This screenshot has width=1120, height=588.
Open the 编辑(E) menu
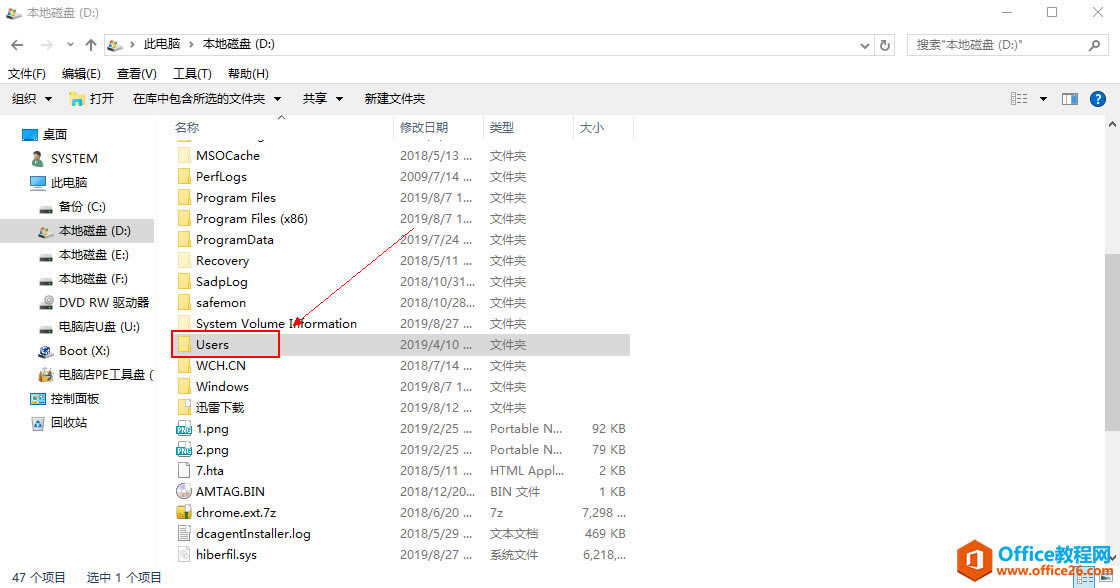coord(81,74)
